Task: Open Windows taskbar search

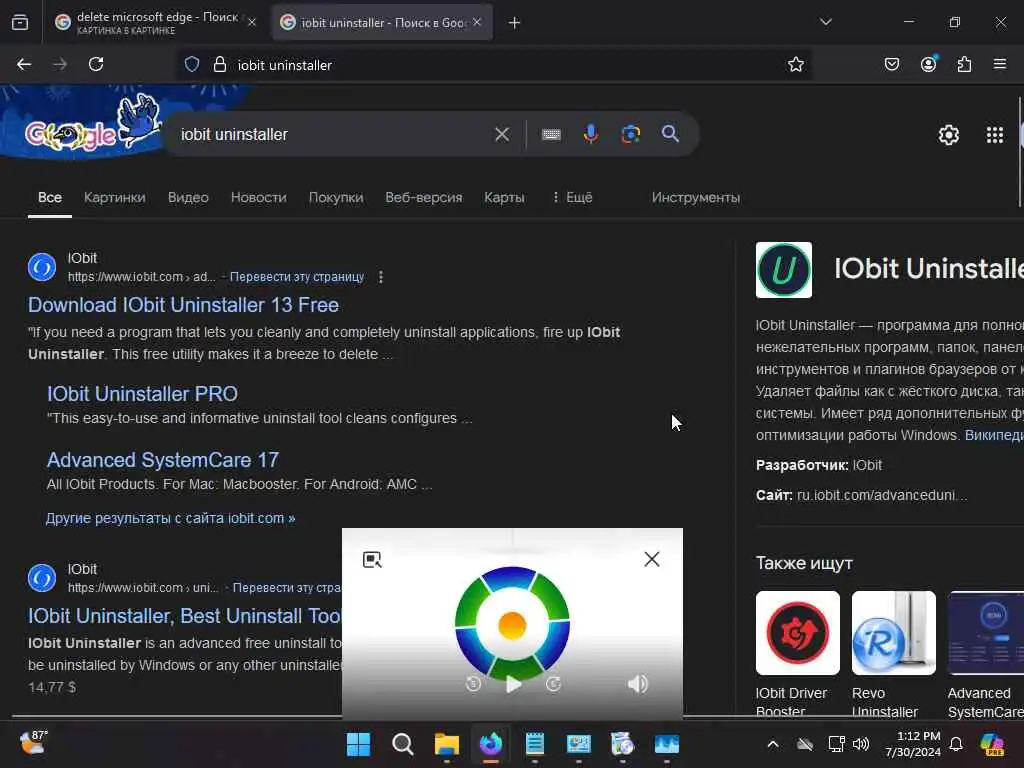Action: coord(402,744)
